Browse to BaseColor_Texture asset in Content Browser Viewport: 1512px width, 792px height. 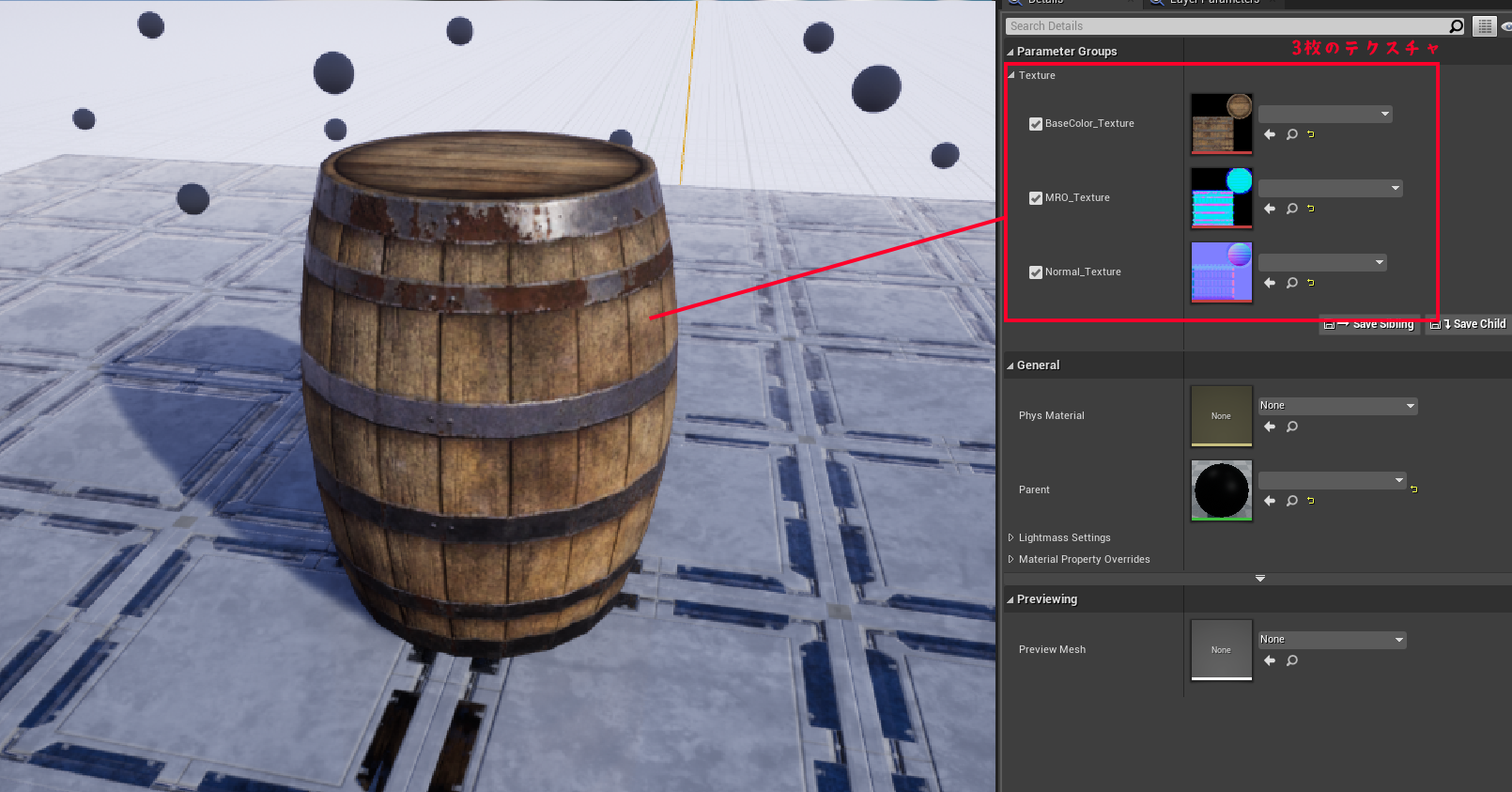click(x=1292, y=134)
